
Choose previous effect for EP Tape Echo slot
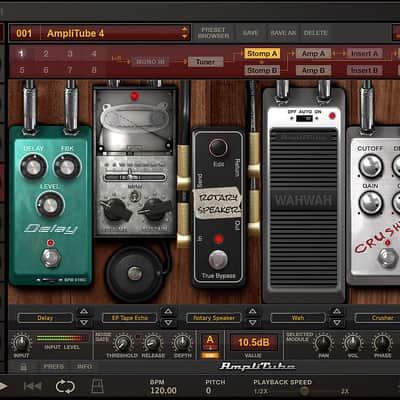[x=168, y=311]
